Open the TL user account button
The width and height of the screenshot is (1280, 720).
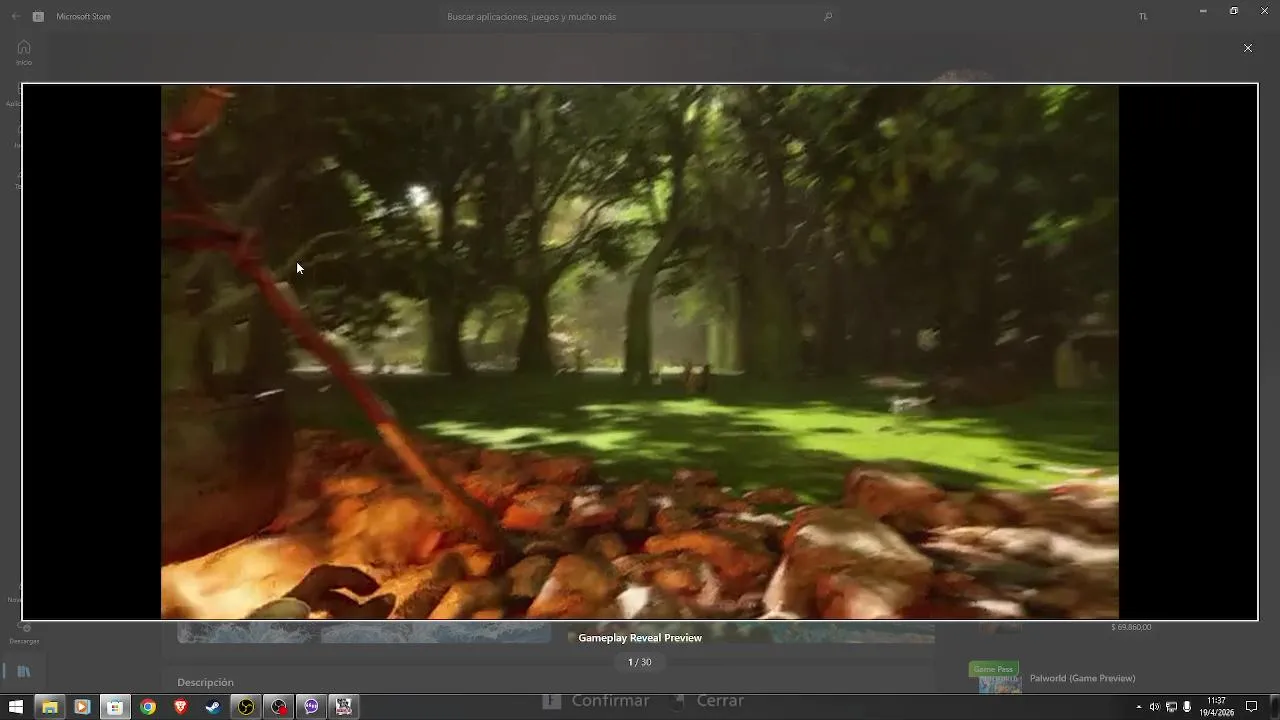coord(1143,16)
